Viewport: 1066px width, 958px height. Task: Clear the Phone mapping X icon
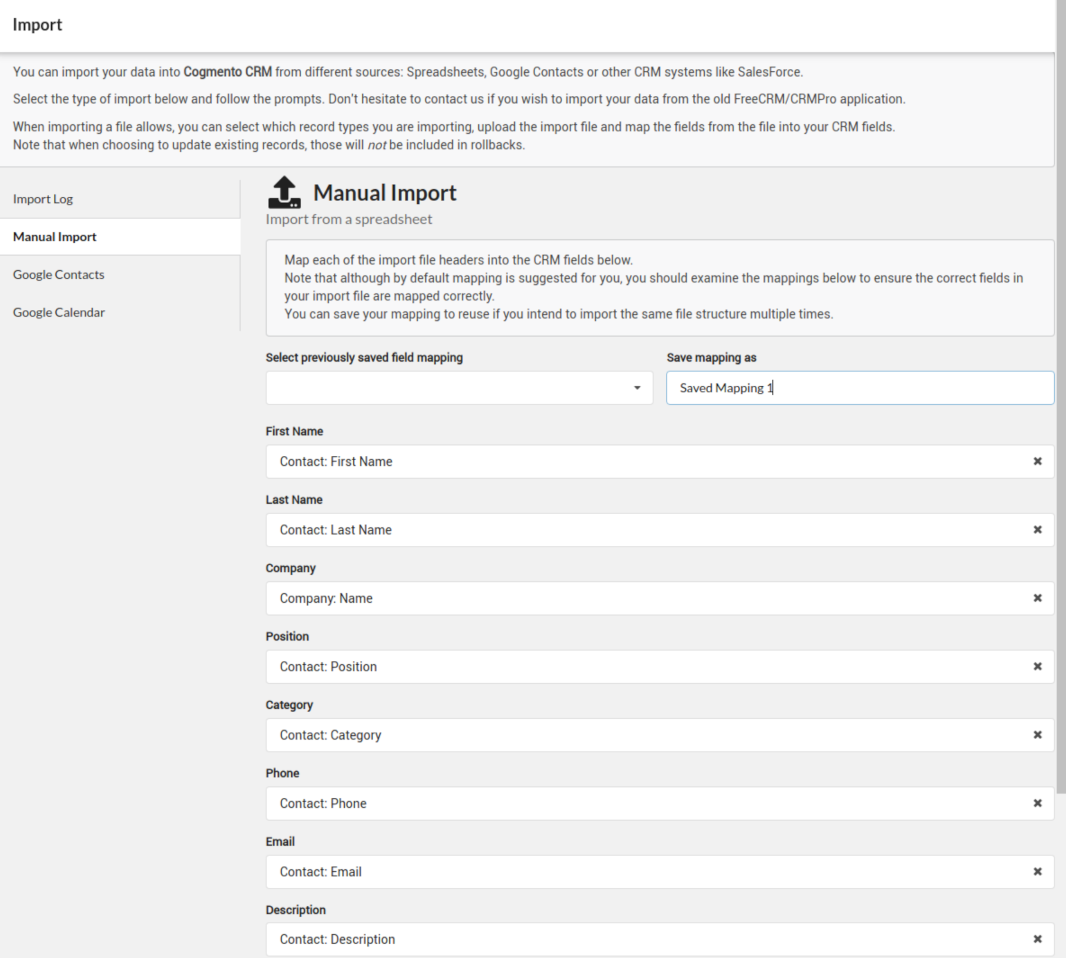click(1037, 803)
